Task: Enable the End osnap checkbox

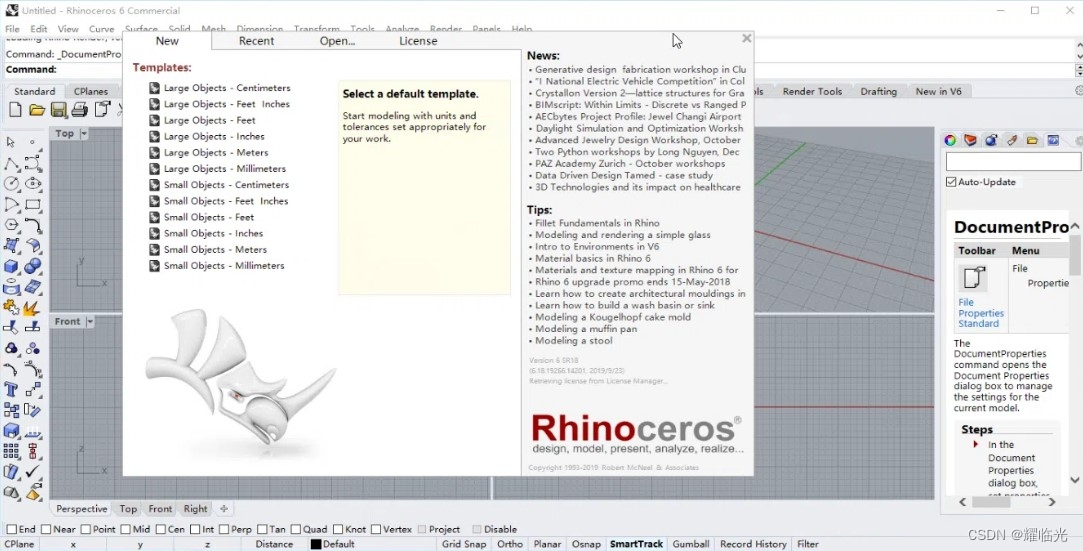Action: (11, 529)
